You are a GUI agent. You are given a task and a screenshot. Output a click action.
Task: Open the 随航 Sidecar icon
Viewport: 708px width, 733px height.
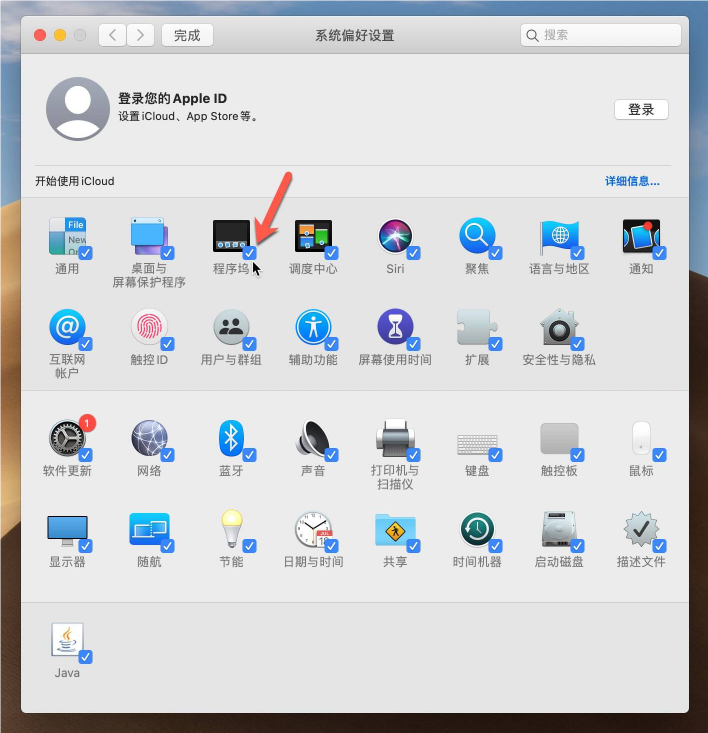click(x=149, y=529)
